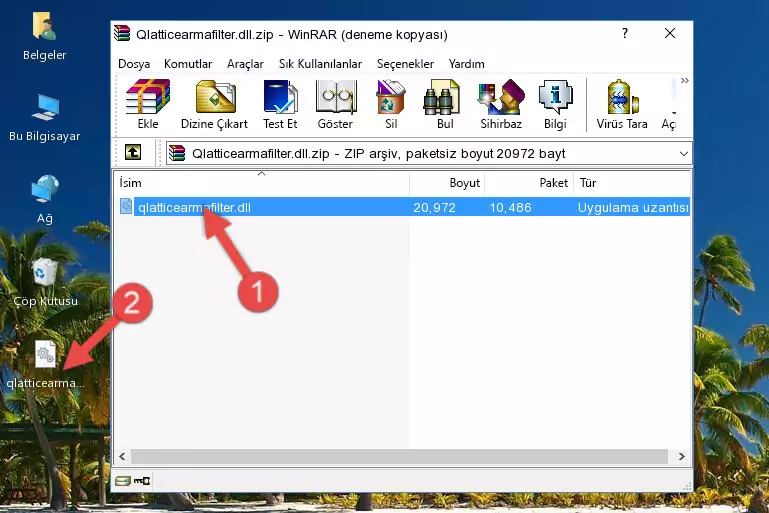This screenshot has height=513, width=769.
Task: Go up one folder level
Action: click(x=133, y=153)
